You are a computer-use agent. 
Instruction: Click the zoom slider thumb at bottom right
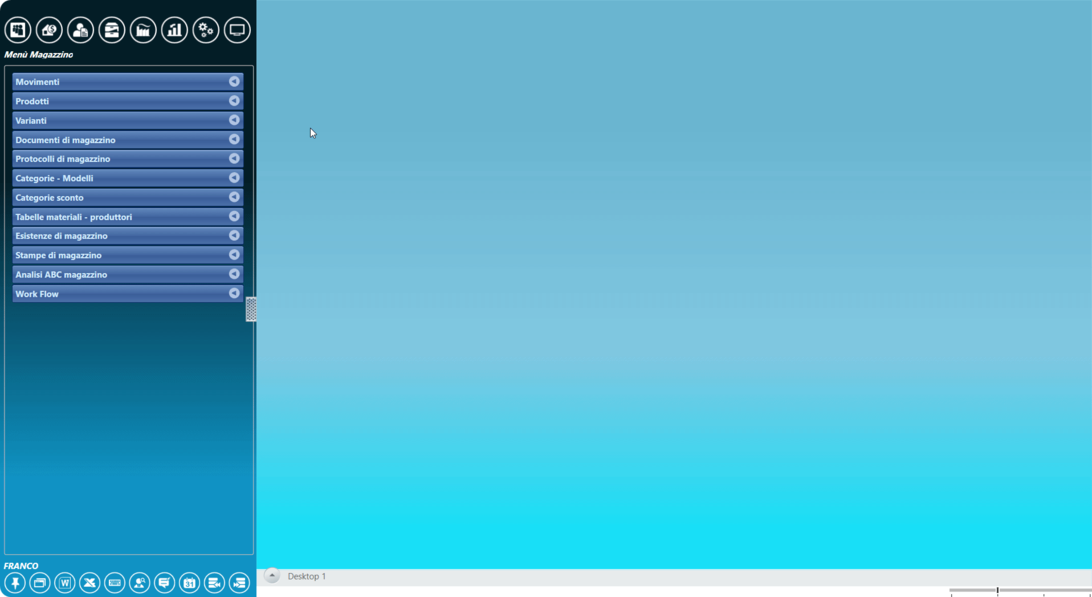coord(997,591)
